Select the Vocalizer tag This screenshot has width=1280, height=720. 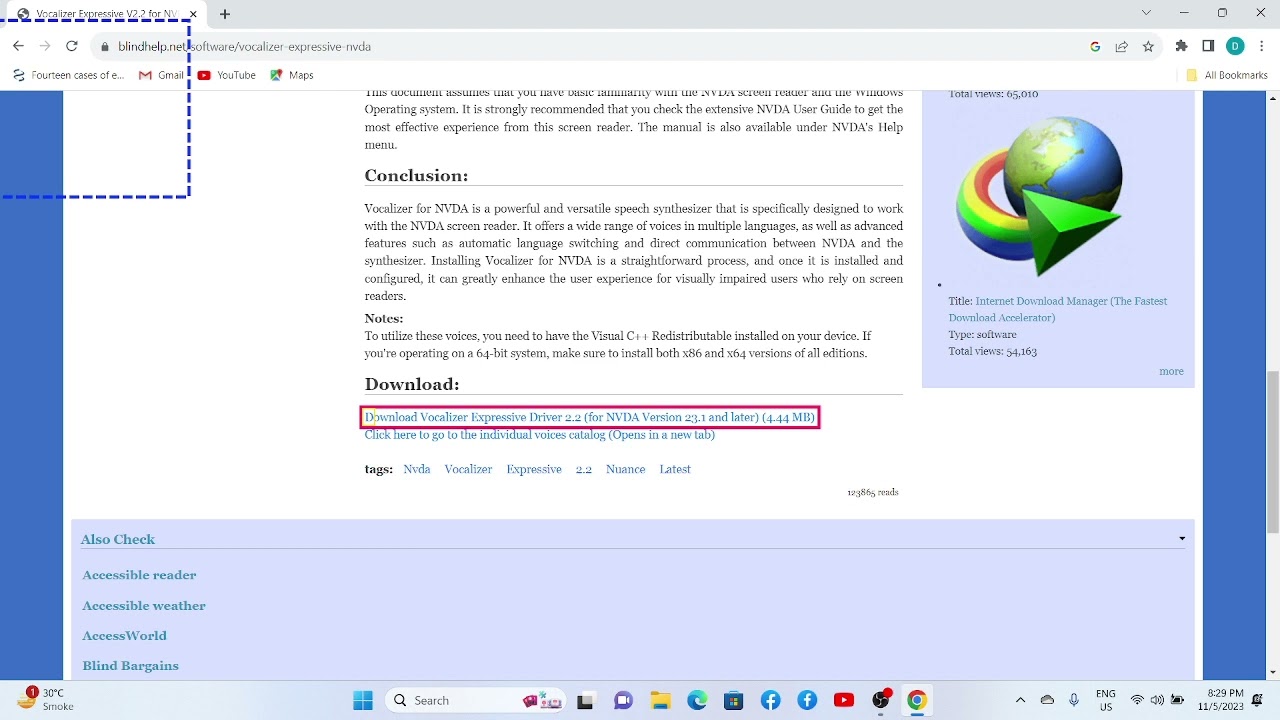click(x=468, y=469)
